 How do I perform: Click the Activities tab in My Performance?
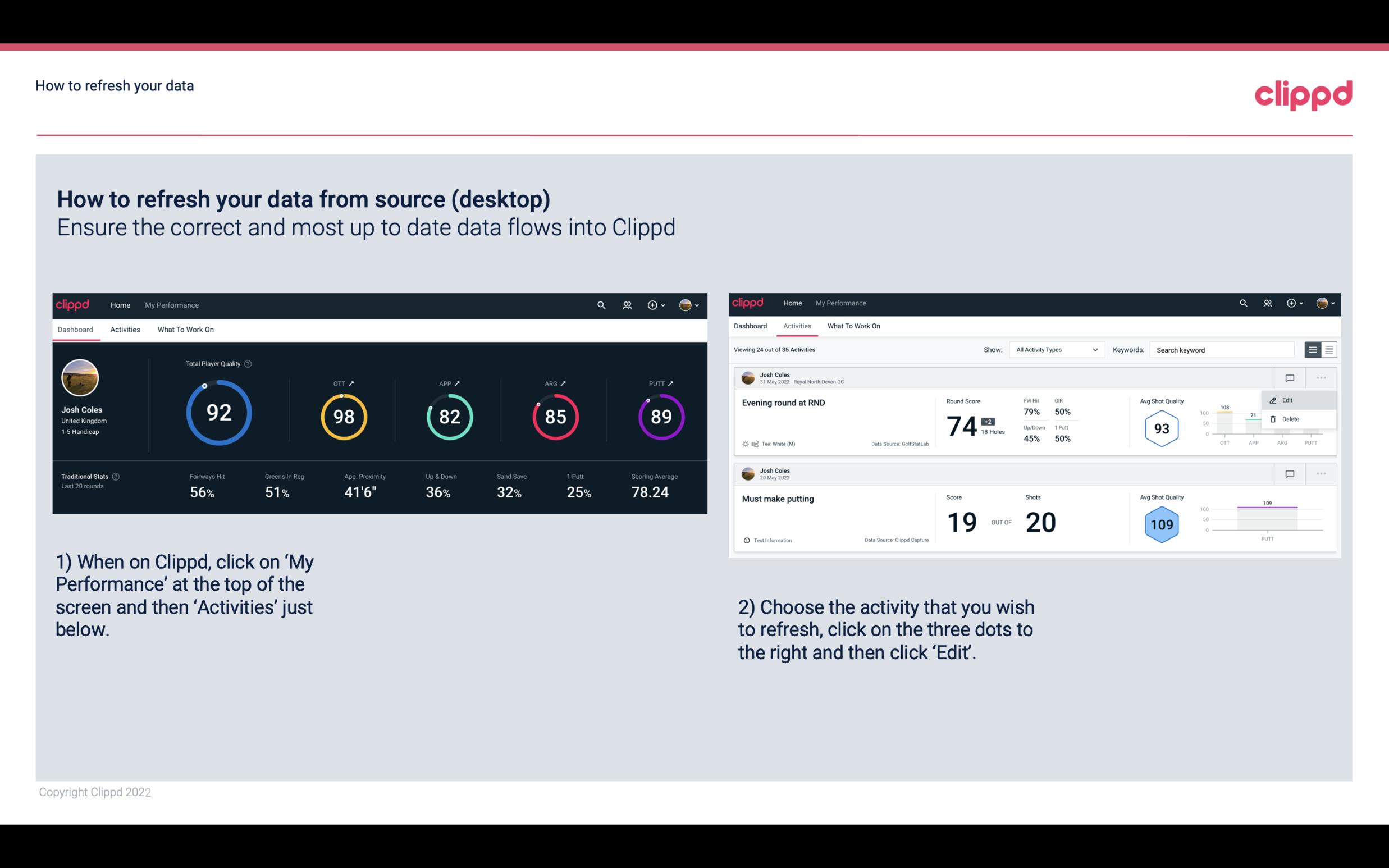(x=124, y=329)
